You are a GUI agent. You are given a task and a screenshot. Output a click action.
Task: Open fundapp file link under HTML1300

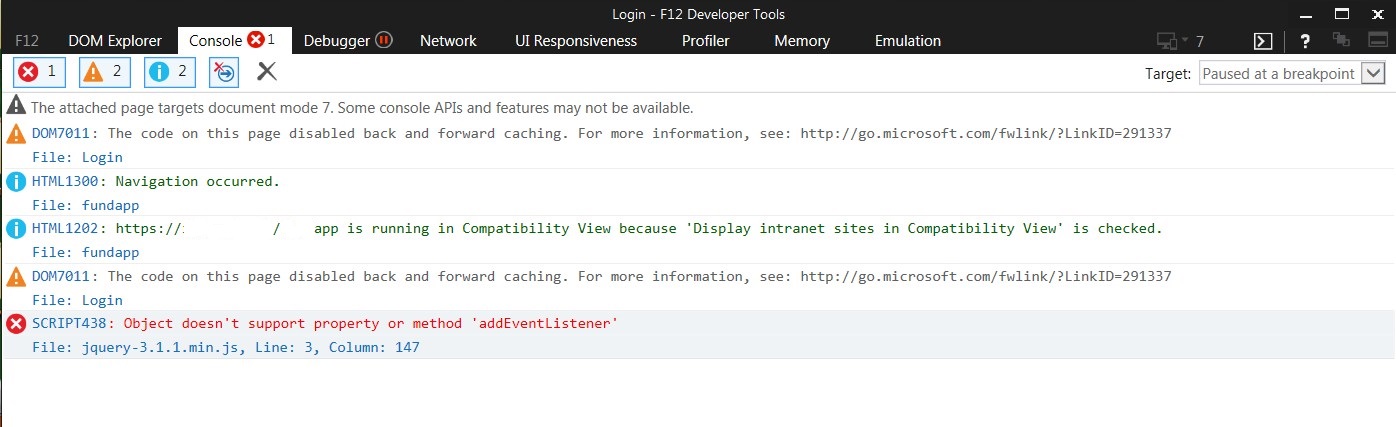click(85, 205)
